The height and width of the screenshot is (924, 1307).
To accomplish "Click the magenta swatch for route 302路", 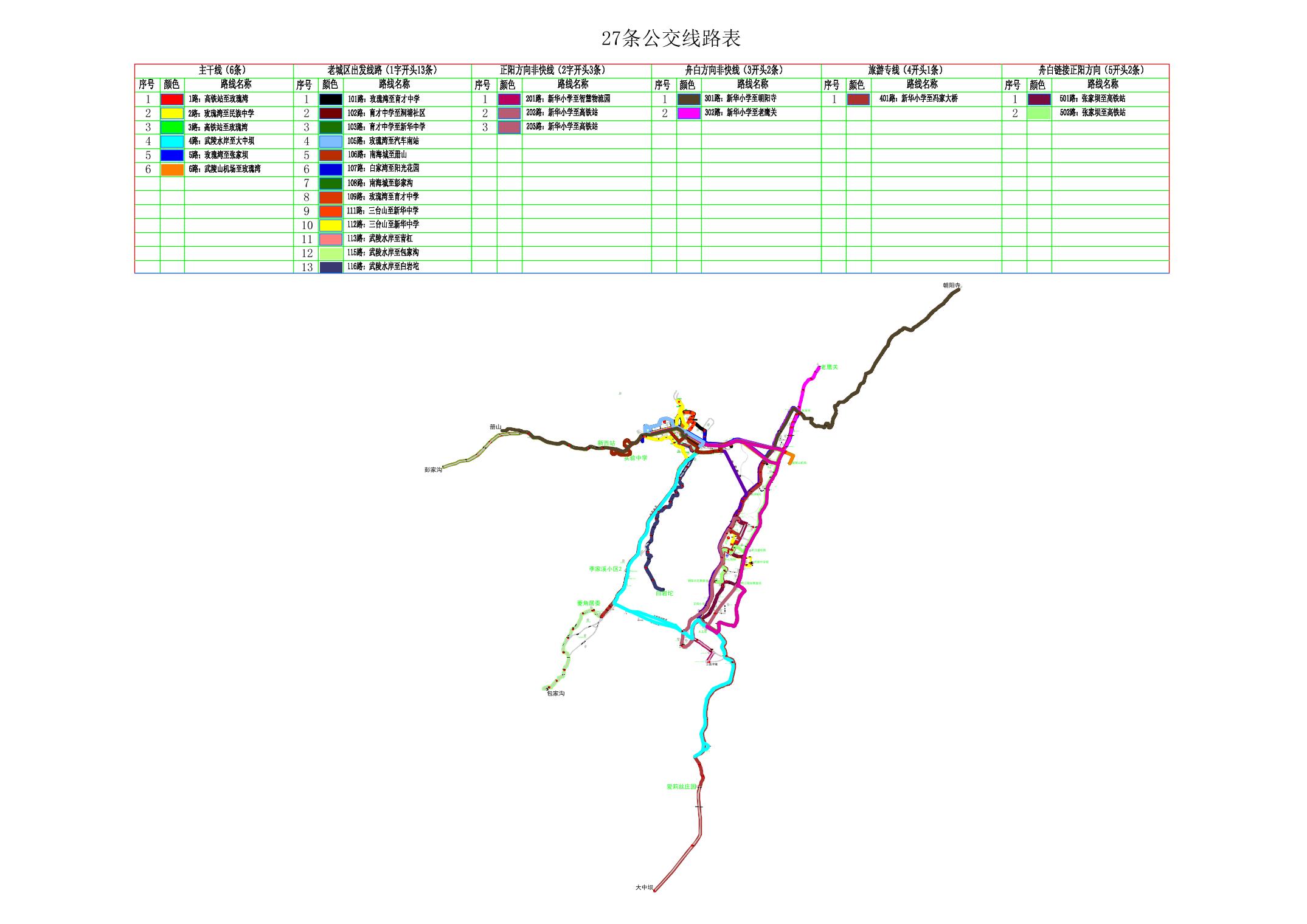I will 688,113.
